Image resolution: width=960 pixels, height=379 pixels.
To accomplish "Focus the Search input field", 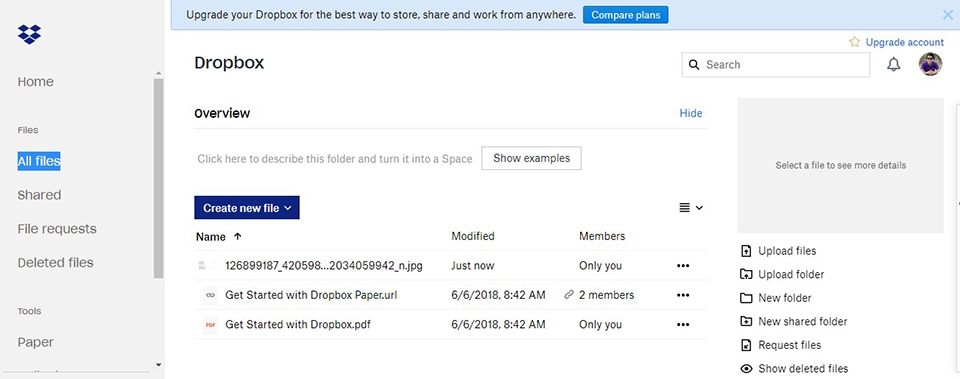I will (x=776, y=64).
